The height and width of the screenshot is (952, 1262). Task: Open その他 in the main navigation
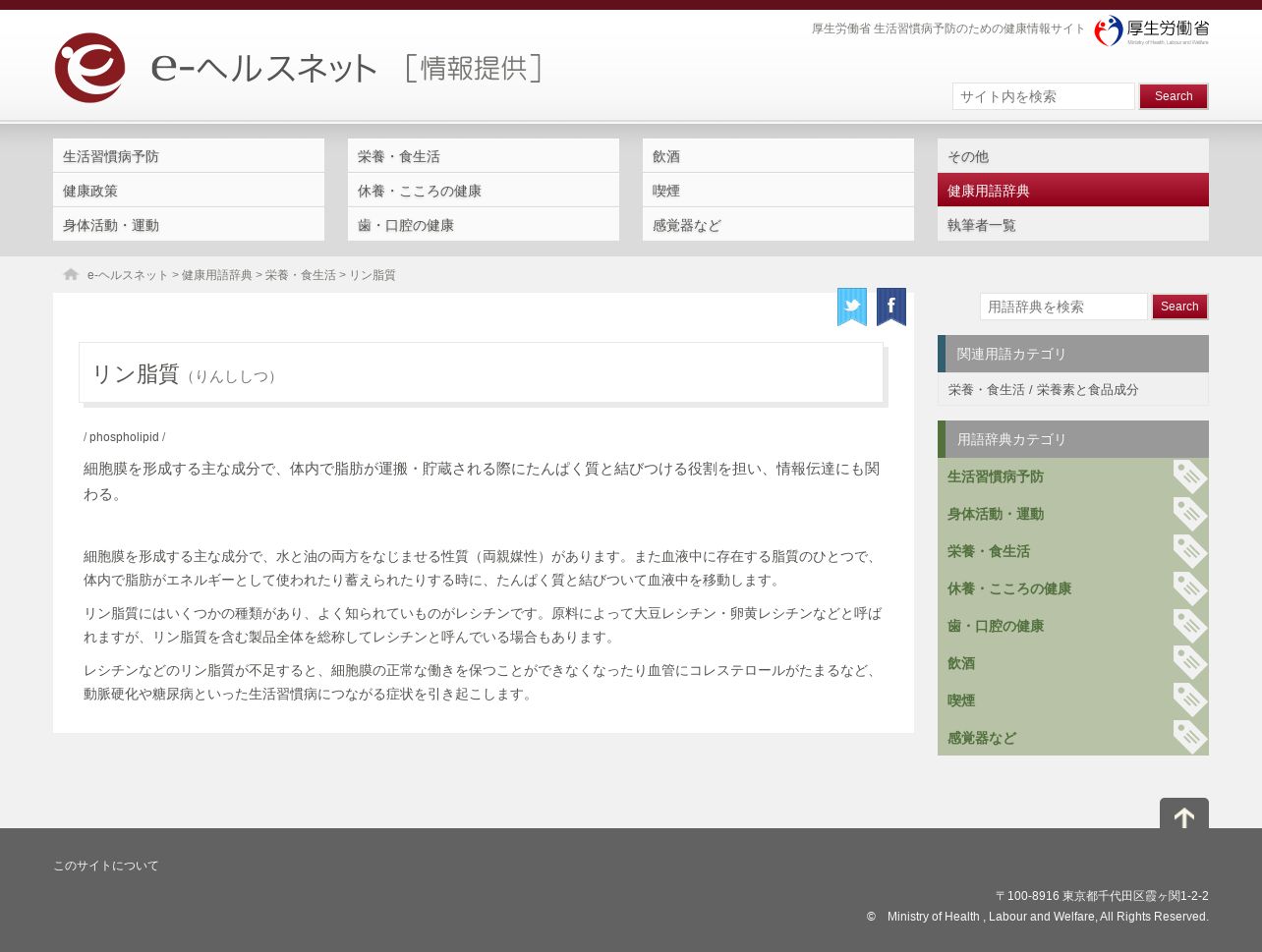(1073, 156)
